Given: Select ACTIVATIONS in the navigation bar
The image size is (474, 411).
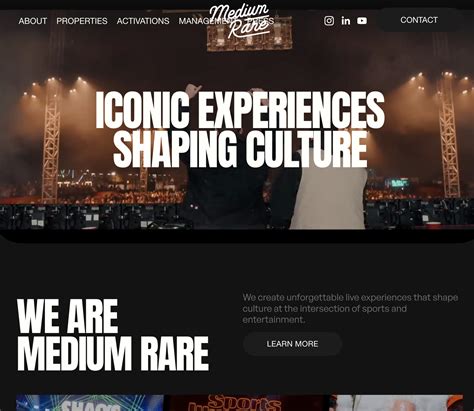Looking at the screenshot, I should (x=143, y=21).
